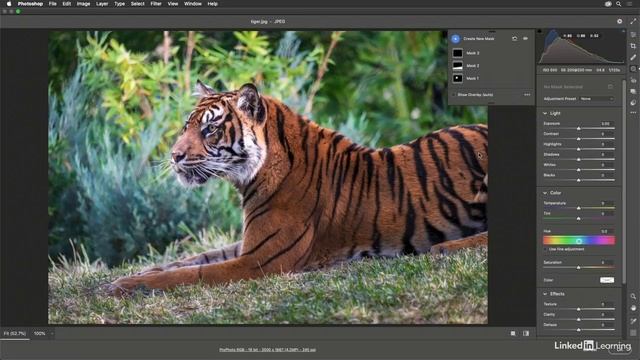Open the Presets panel icon
The height and width of the screenshot is (360, 640).
pos(633,102)
